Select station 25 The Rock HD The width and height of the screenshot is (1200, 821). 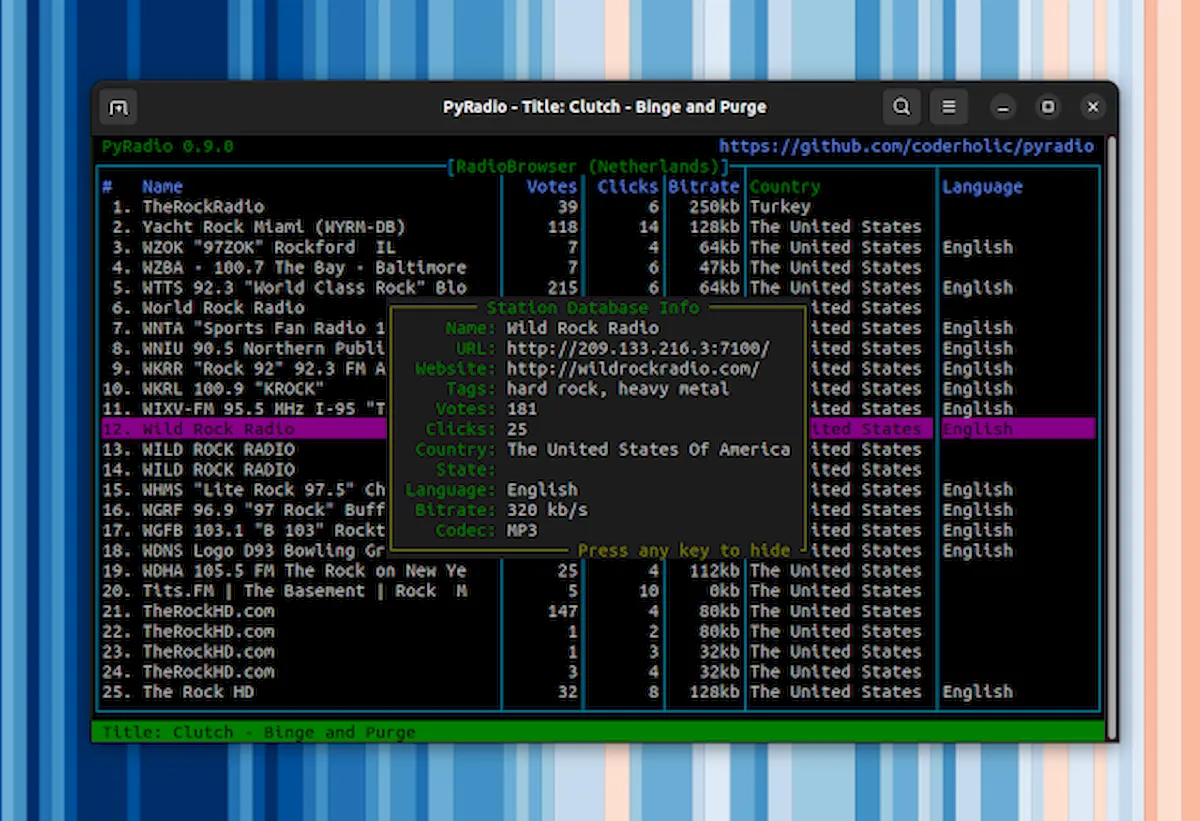pyautogui.click(x=598, y=692)
